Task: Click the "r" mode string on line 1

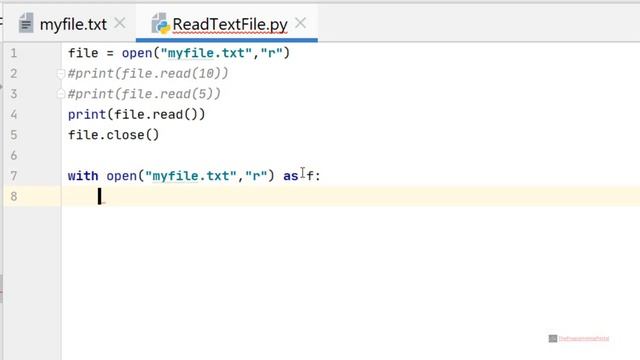Action: pos(271,53)
